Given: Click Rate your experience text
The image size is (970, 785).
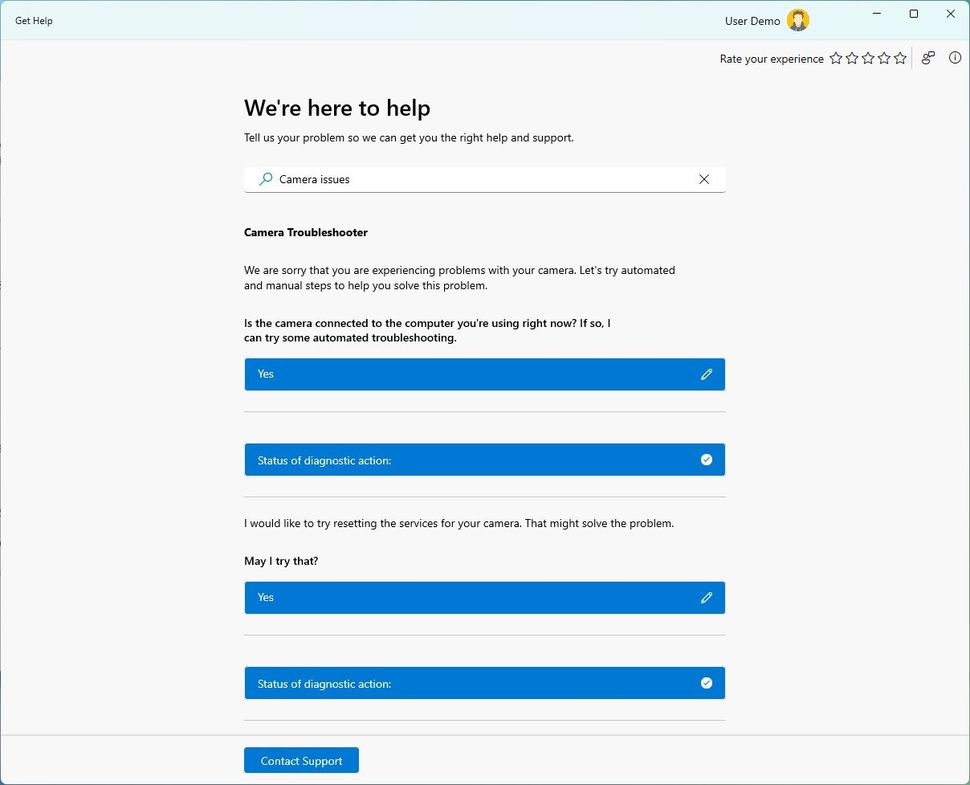Looking at the screenshot, I should (771, 58).
